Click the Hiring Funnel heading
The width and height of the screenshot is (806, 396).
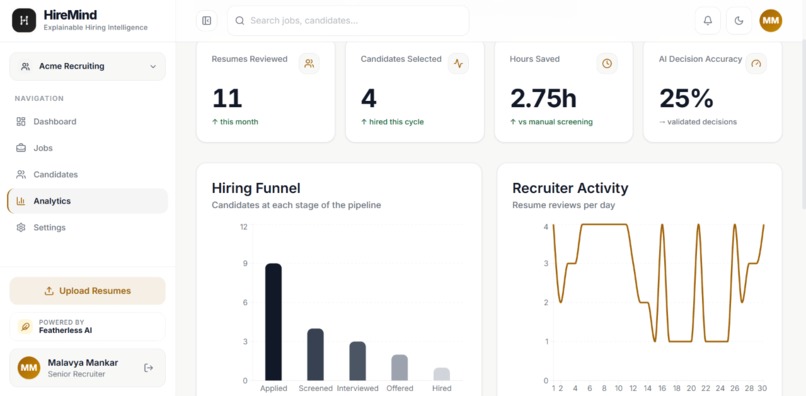click(256, 188)
